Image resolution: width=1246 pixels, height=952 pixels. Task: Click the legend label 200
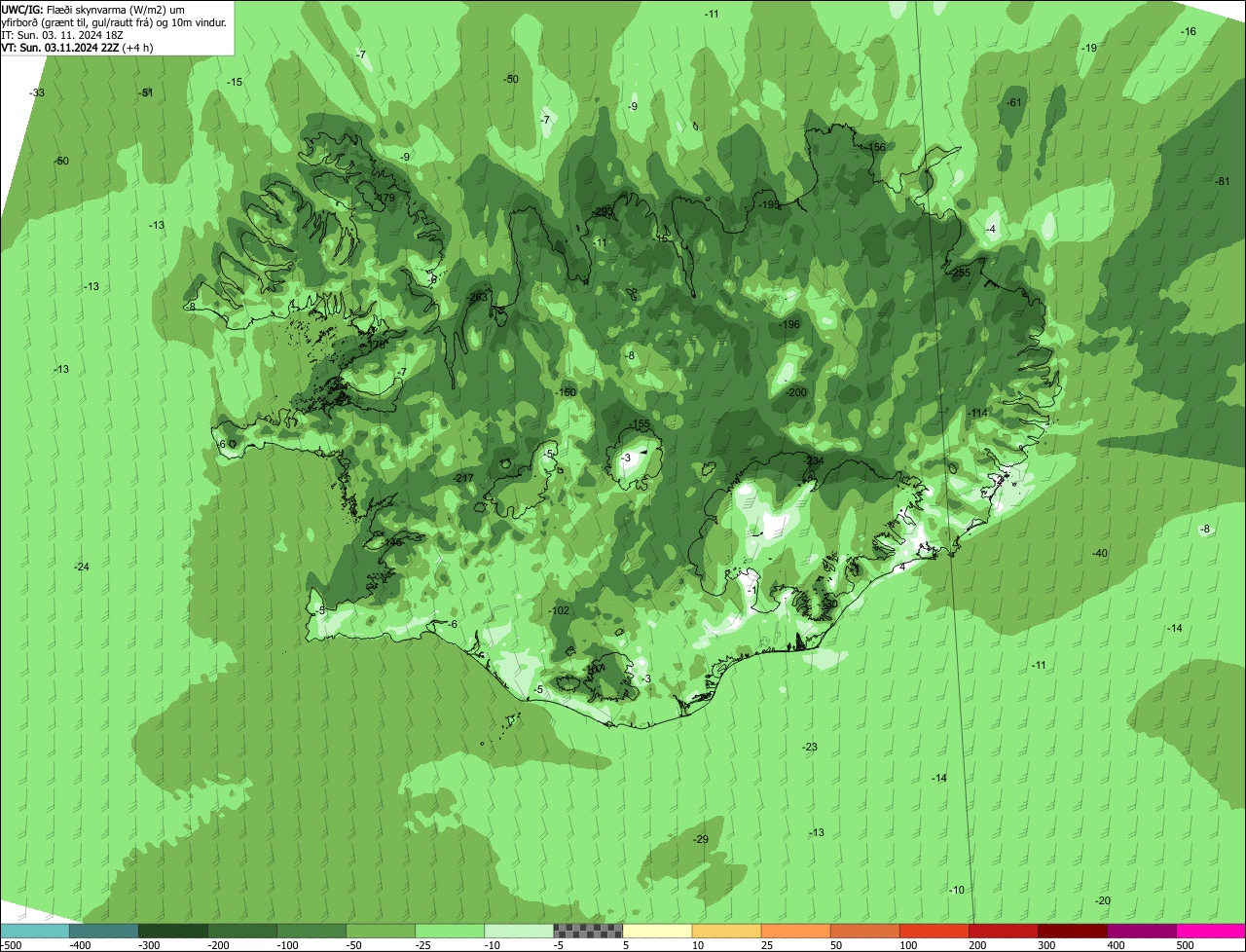coord(977,945)
